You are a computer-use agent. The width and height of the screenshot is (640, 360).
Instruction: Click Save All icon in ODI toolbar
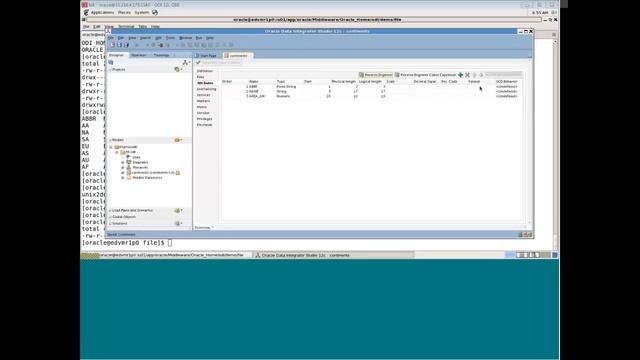pyautogui.click(x=126, y=45)
